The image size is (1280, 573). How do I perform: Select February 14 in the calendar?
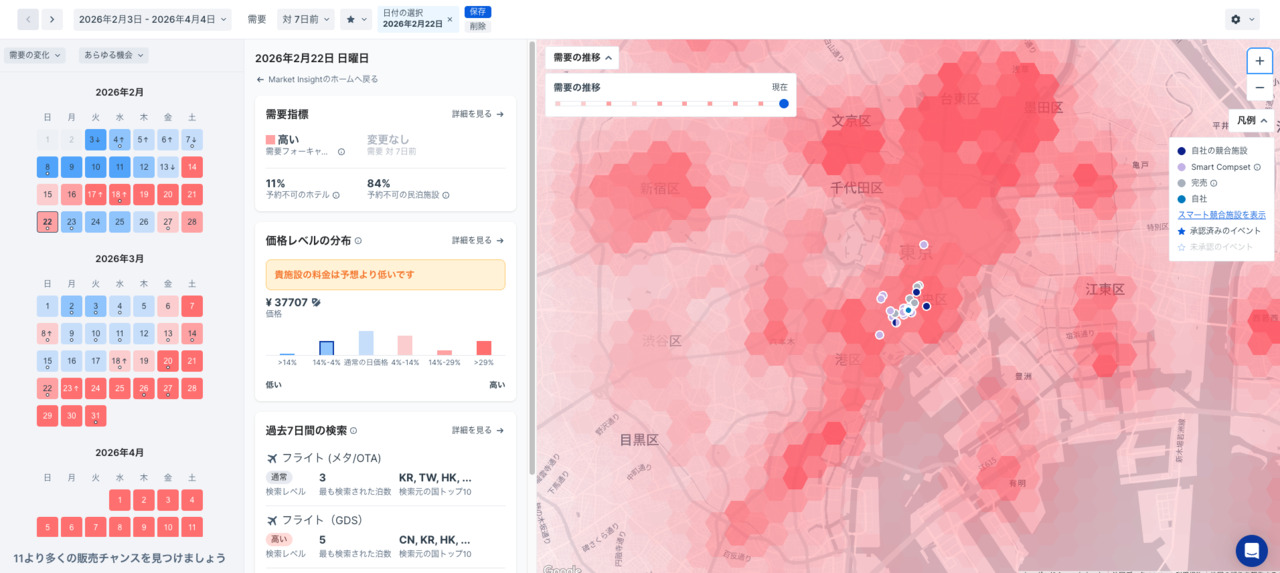192,167
